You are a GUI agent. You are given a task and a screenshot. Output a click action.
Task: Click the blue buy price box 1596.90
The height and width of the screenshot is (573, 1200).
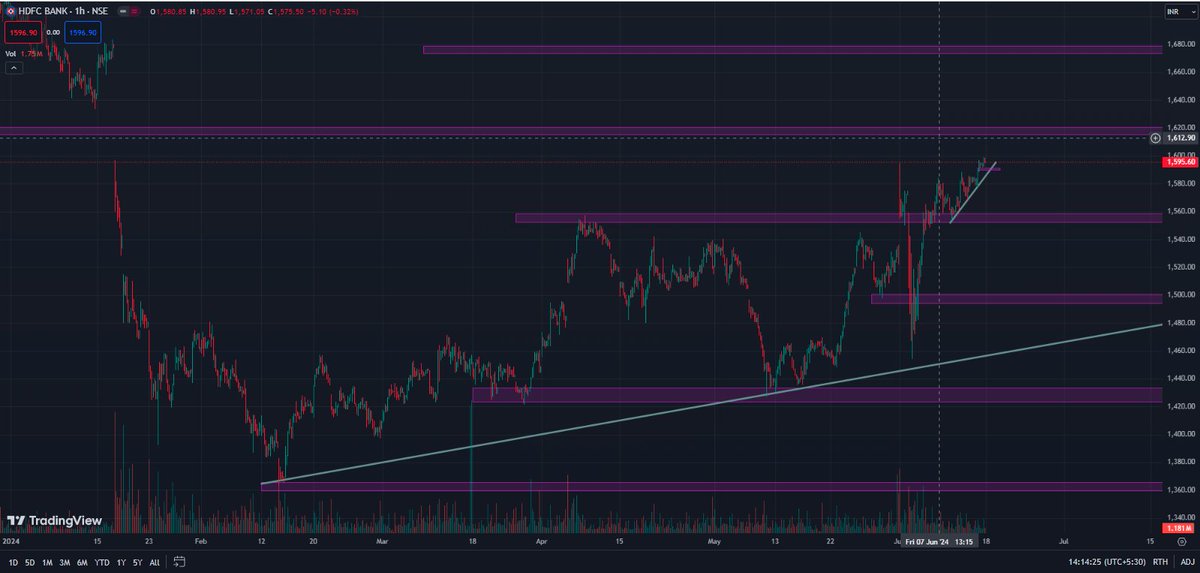(x=82, y=32)
